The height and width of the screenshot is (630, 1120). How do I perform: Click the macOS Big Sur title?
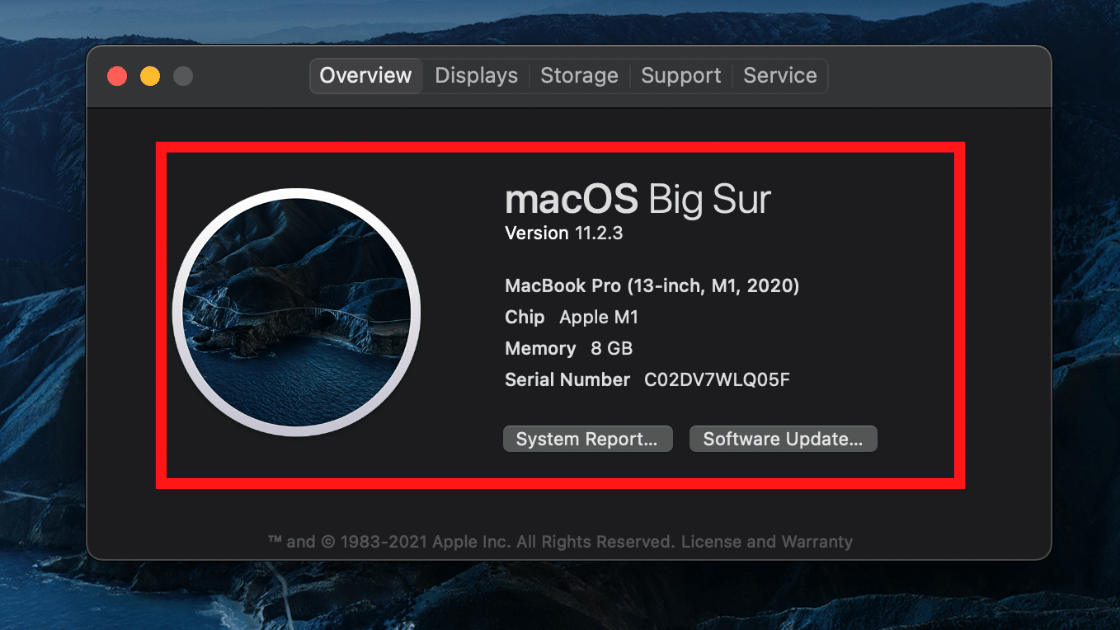(x=638, y=199)
